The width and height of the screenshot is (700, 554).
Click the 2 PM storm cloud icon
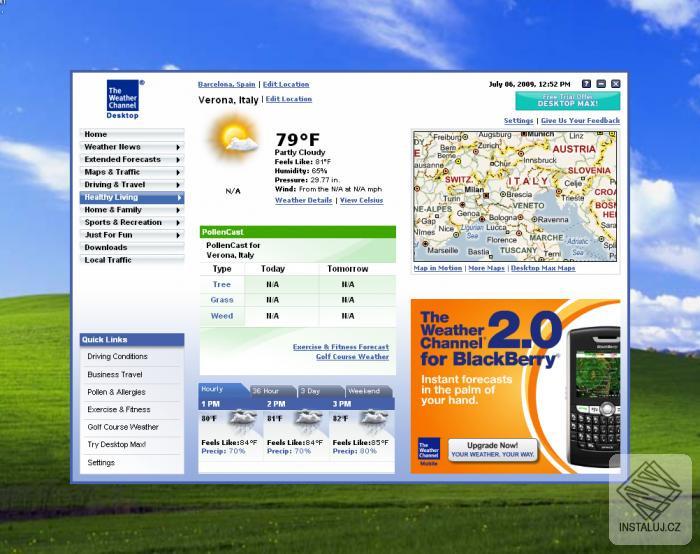308,421
